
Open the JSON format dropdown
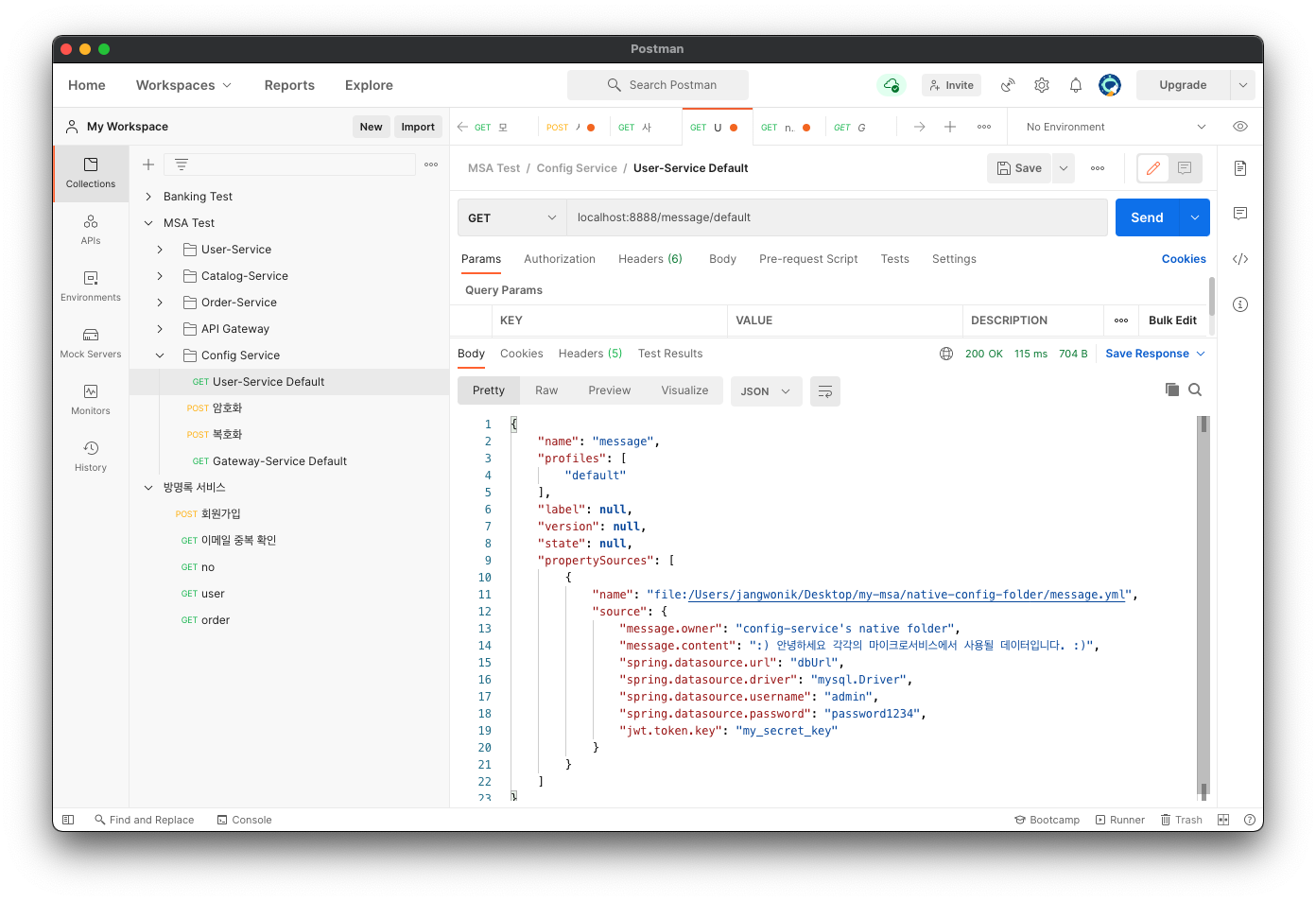(766, 391)
